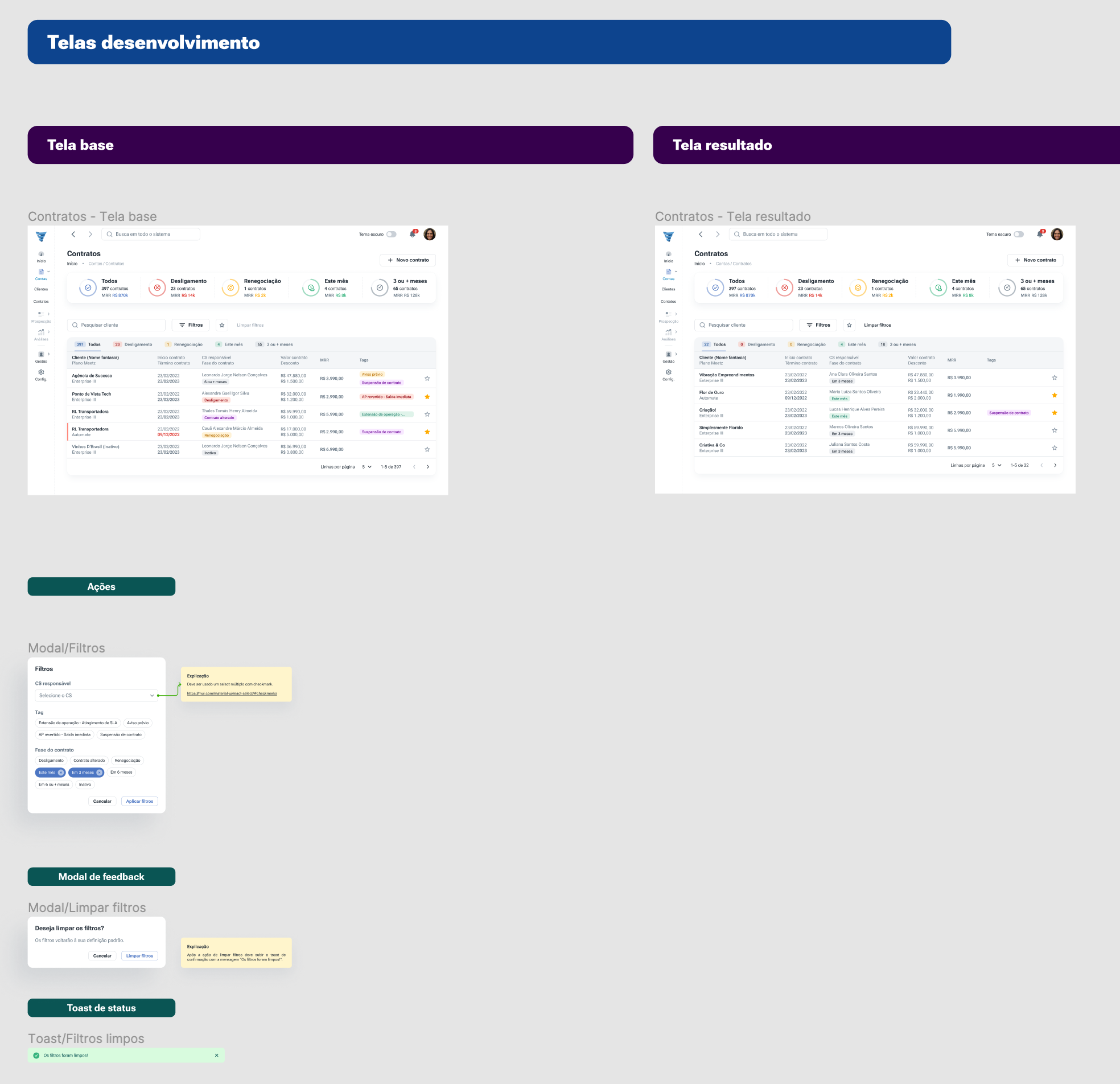Unstar the Ponto de Vista Tech row
This screenshot has height=1084, width=1120.
pos(427,397)
